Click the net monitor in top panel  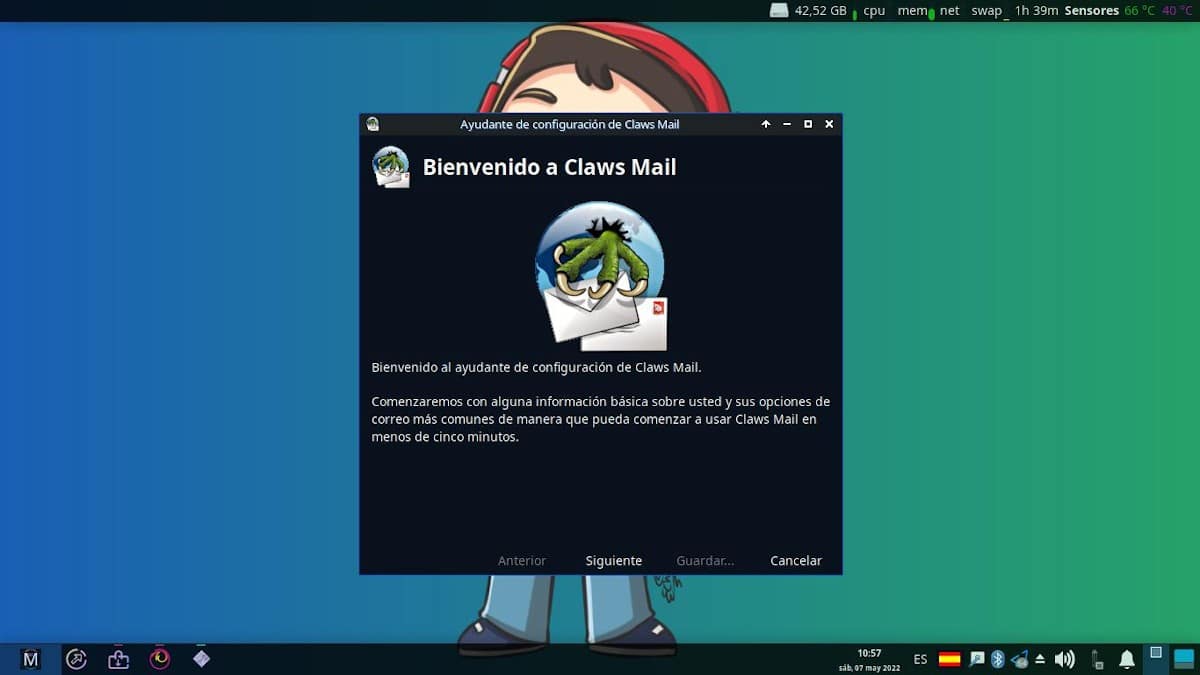coord(949,11)
